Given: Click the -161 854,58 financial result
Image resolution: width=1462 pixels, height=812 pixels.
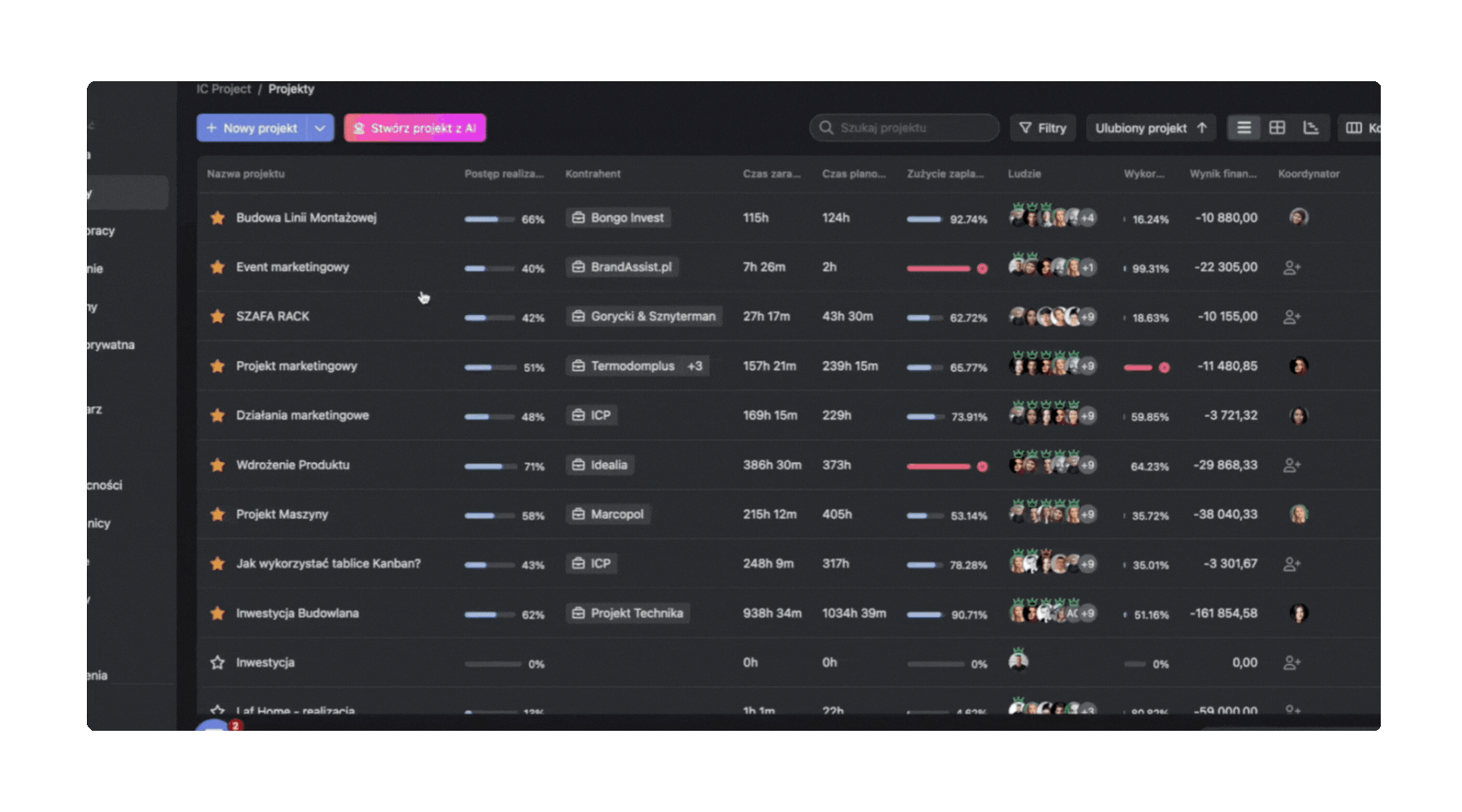Looking at the screenshot, I should click(1223, 613).
